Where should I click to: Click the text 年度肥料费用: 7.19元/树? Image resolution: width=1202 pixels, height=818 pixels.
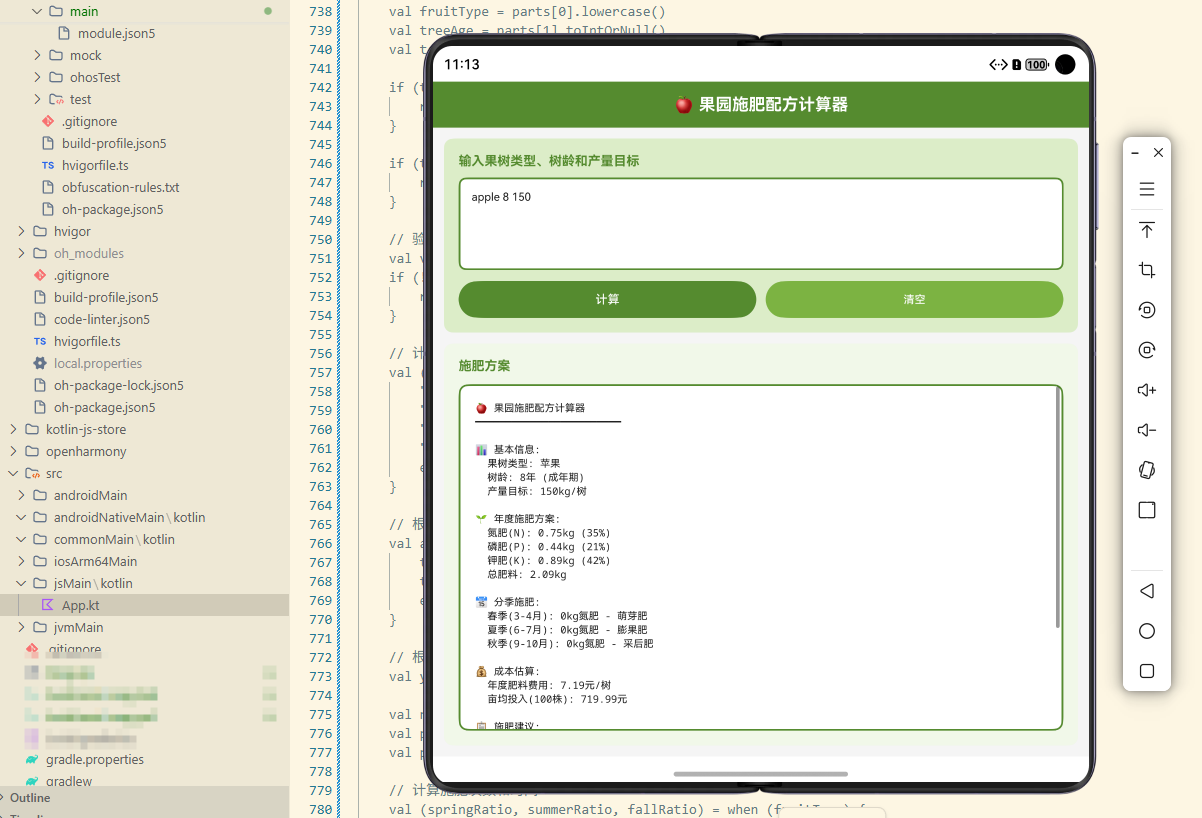pos(549,686)
